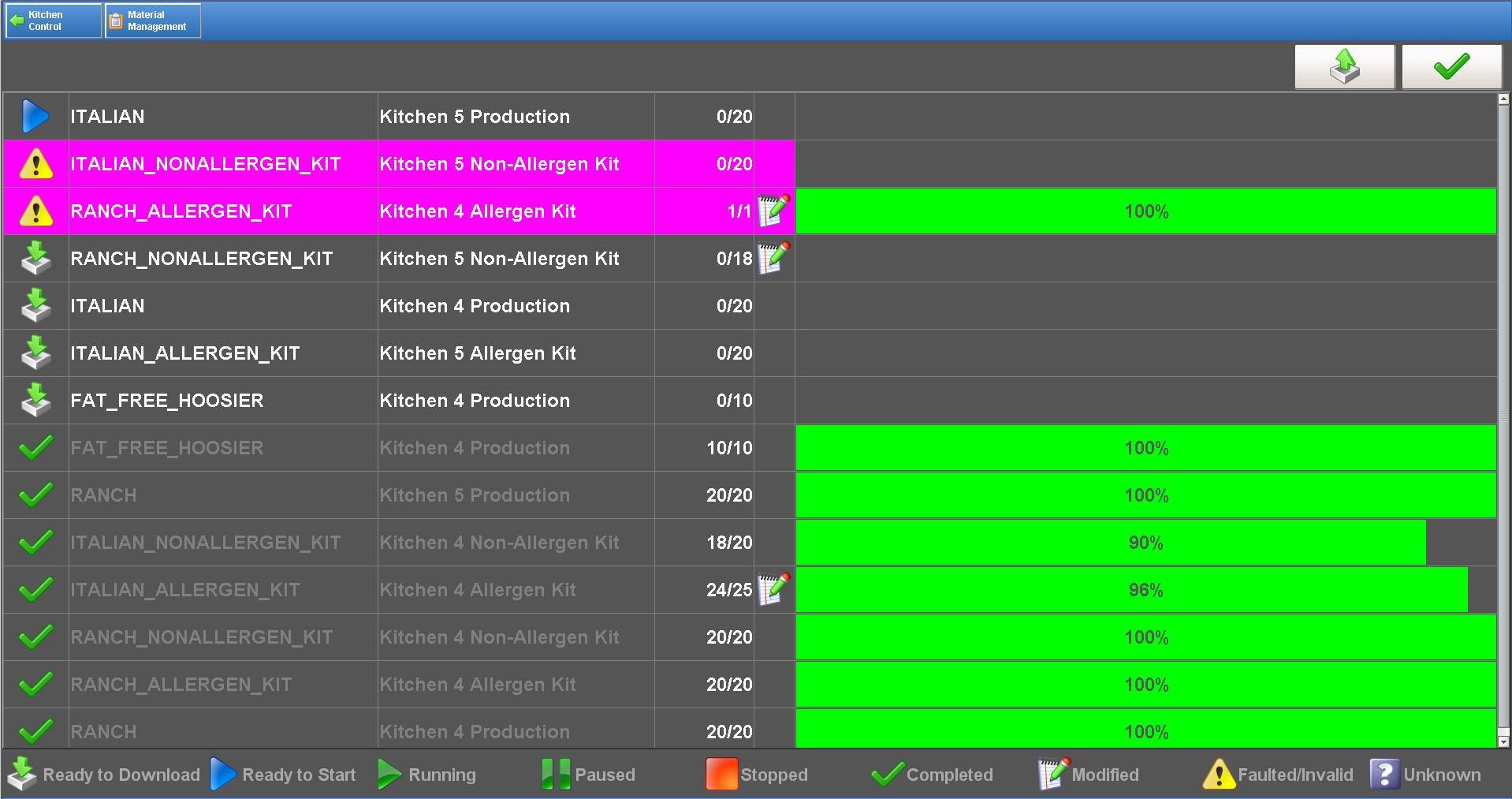Open modified note icon on RANCH_ALLERGEN_KIT 1/1 row
This screenshot has height=799, width=1512.
[773, 211]
